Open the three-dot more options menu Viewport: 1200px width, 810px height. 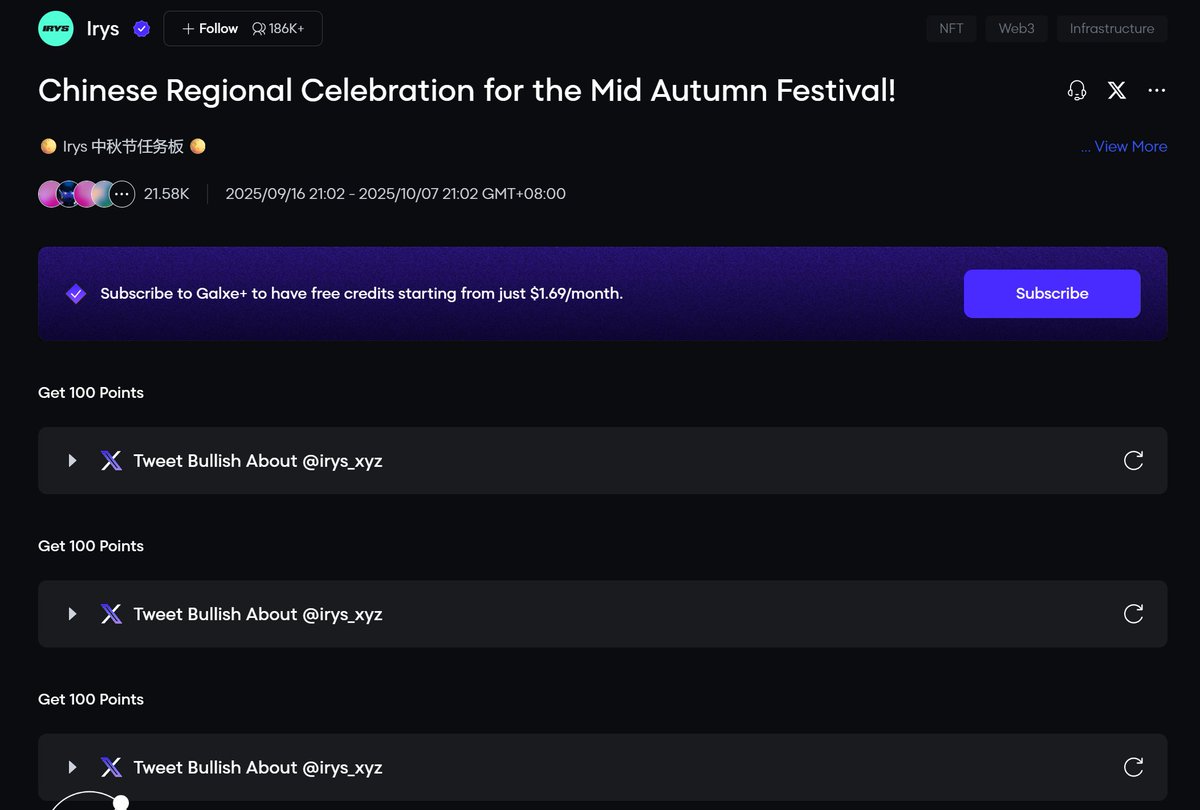coord(1157,91)
